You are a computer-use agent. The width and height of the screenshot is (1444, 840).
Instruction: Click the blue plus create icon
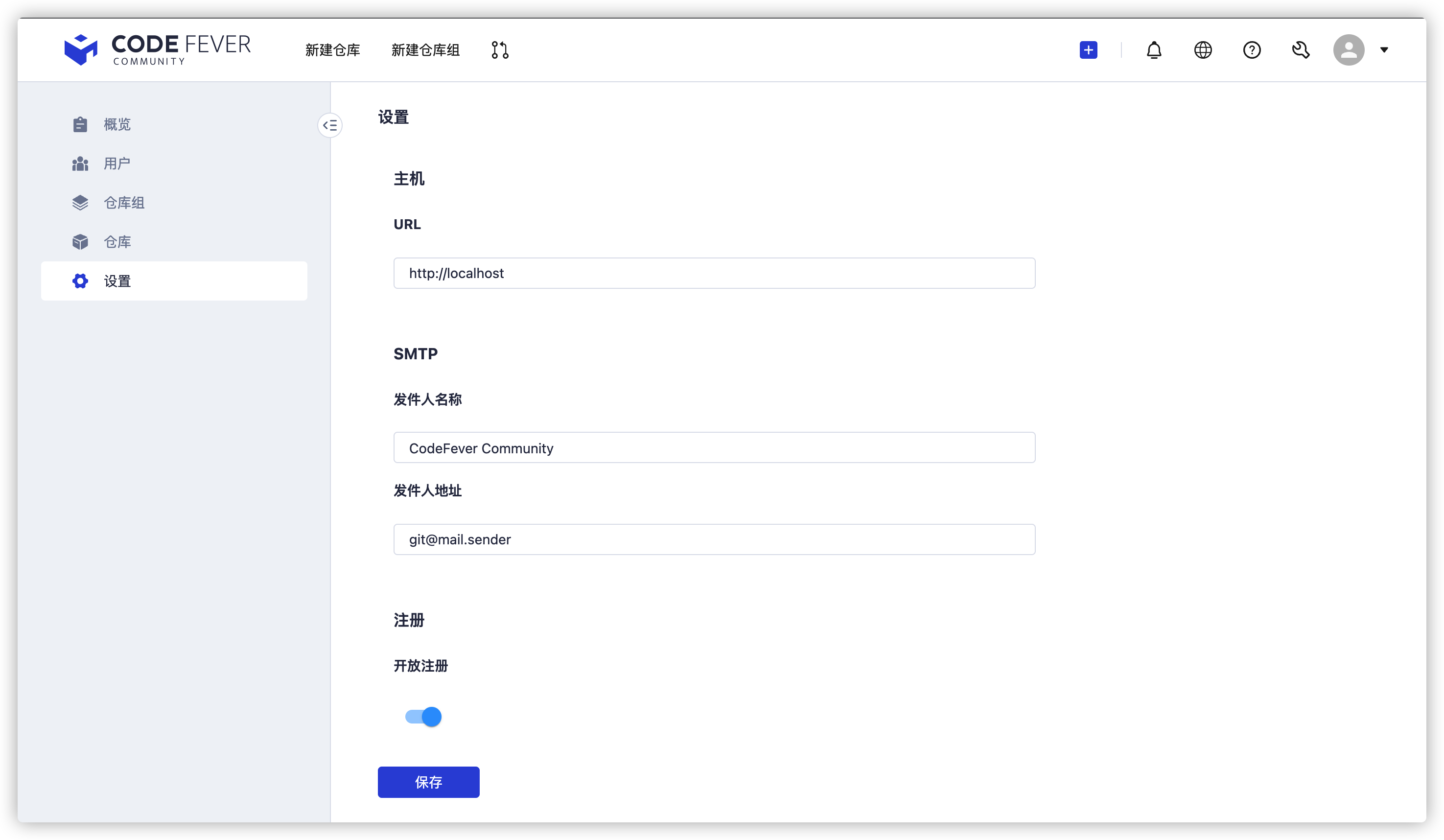click(1088, 50)
